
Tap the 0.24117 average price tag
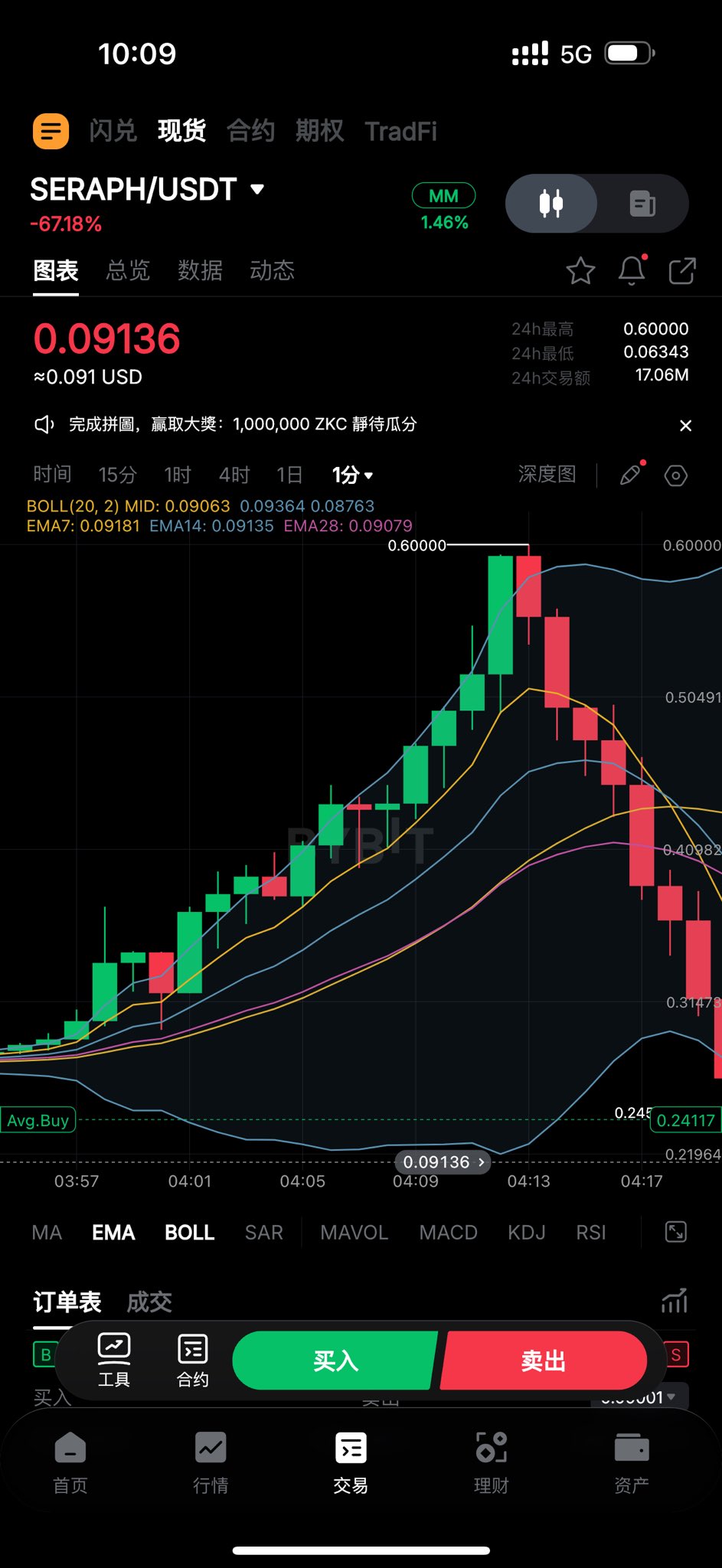pos(685,1120)
